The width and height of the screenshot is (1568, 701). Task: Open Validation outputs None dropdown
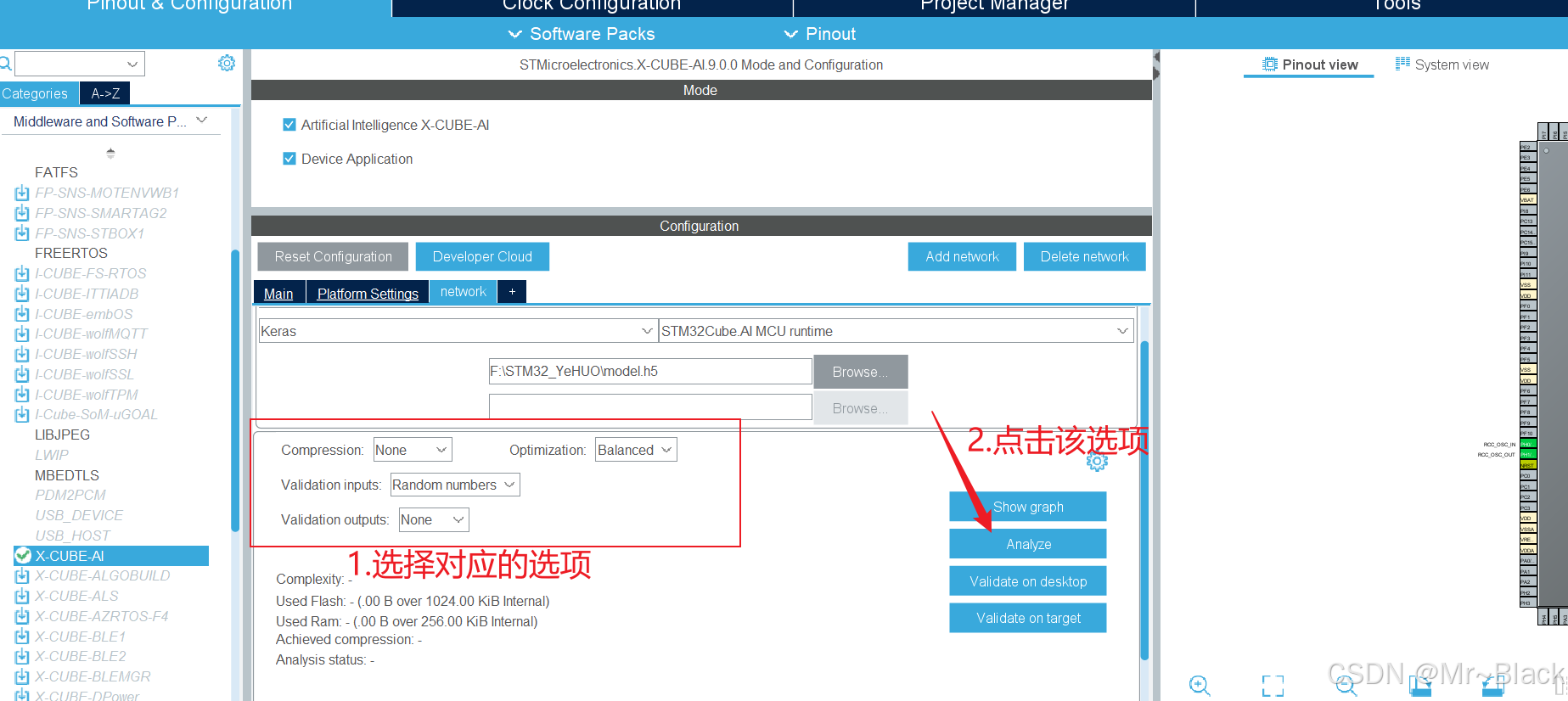pos(434,519)
